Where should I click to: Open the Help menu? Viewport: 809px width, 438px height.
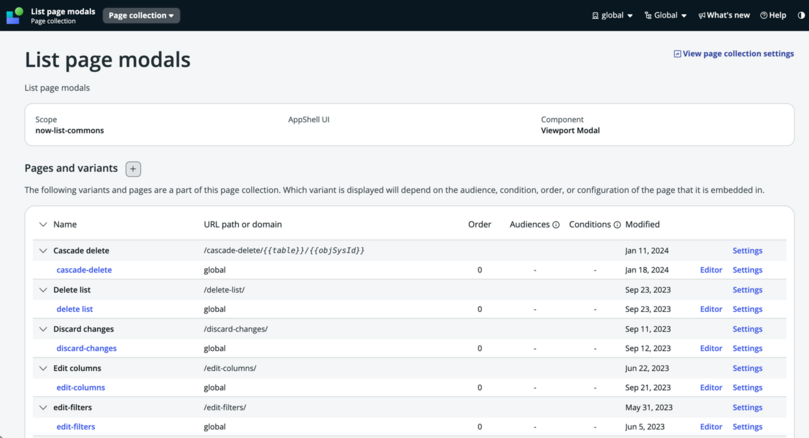(x=773, y=15)
